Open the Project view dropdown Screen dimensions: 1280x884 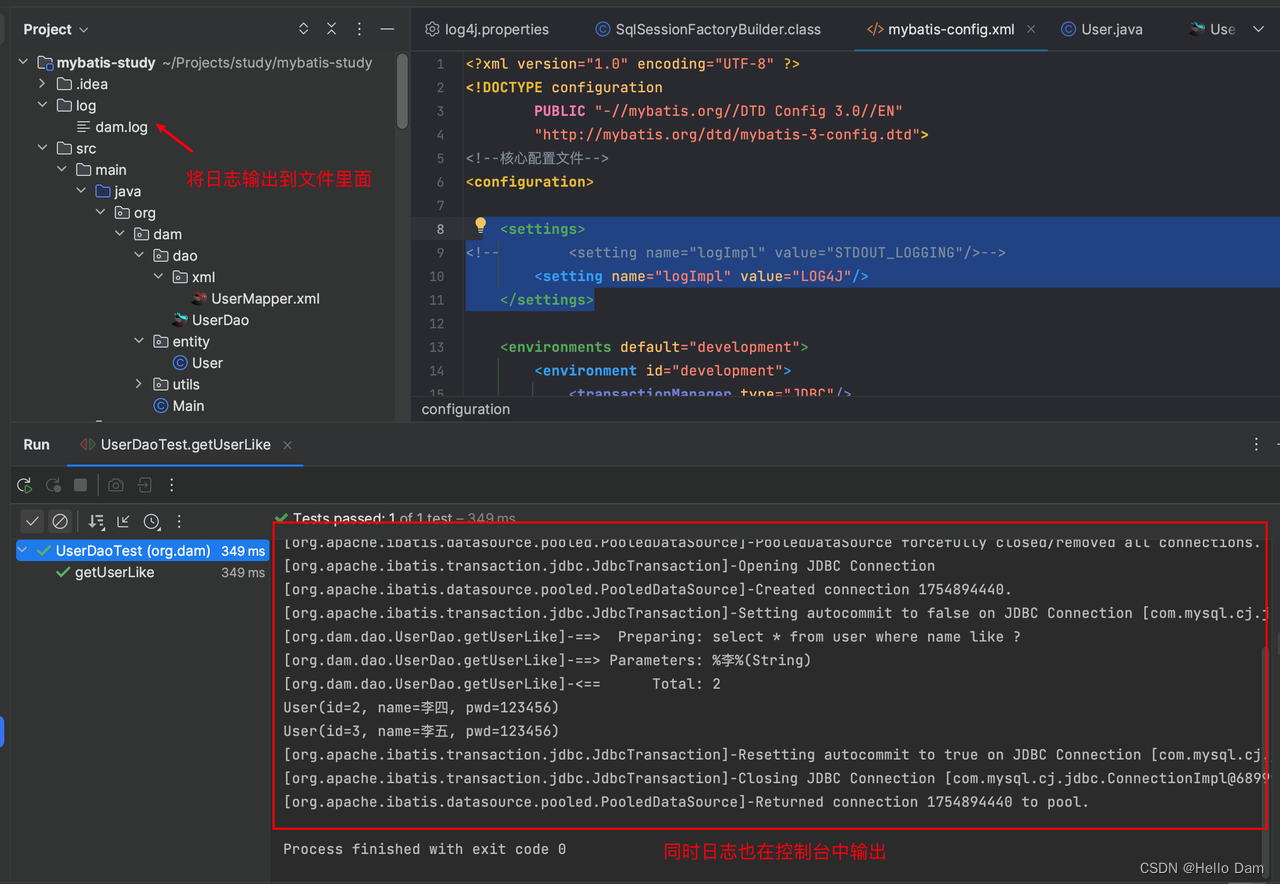[56, 29]
